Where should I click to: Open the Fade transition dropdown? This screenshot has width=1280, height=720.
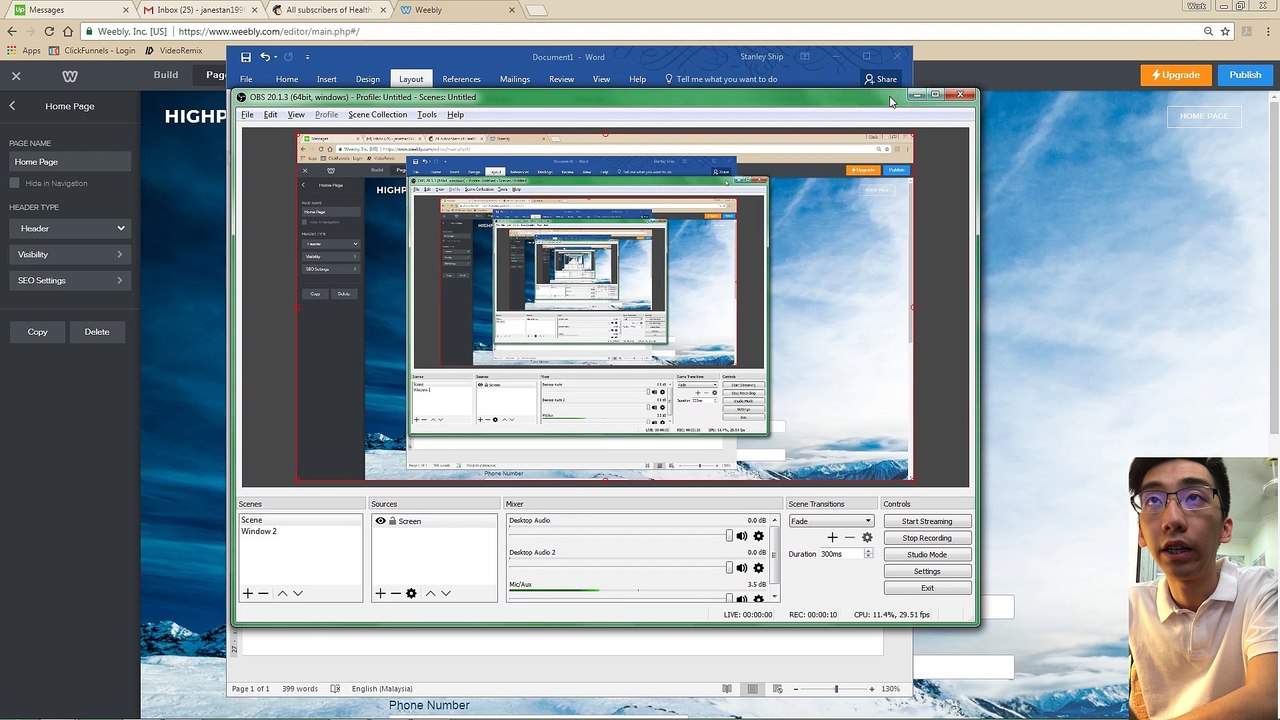(x=831, y=521)
